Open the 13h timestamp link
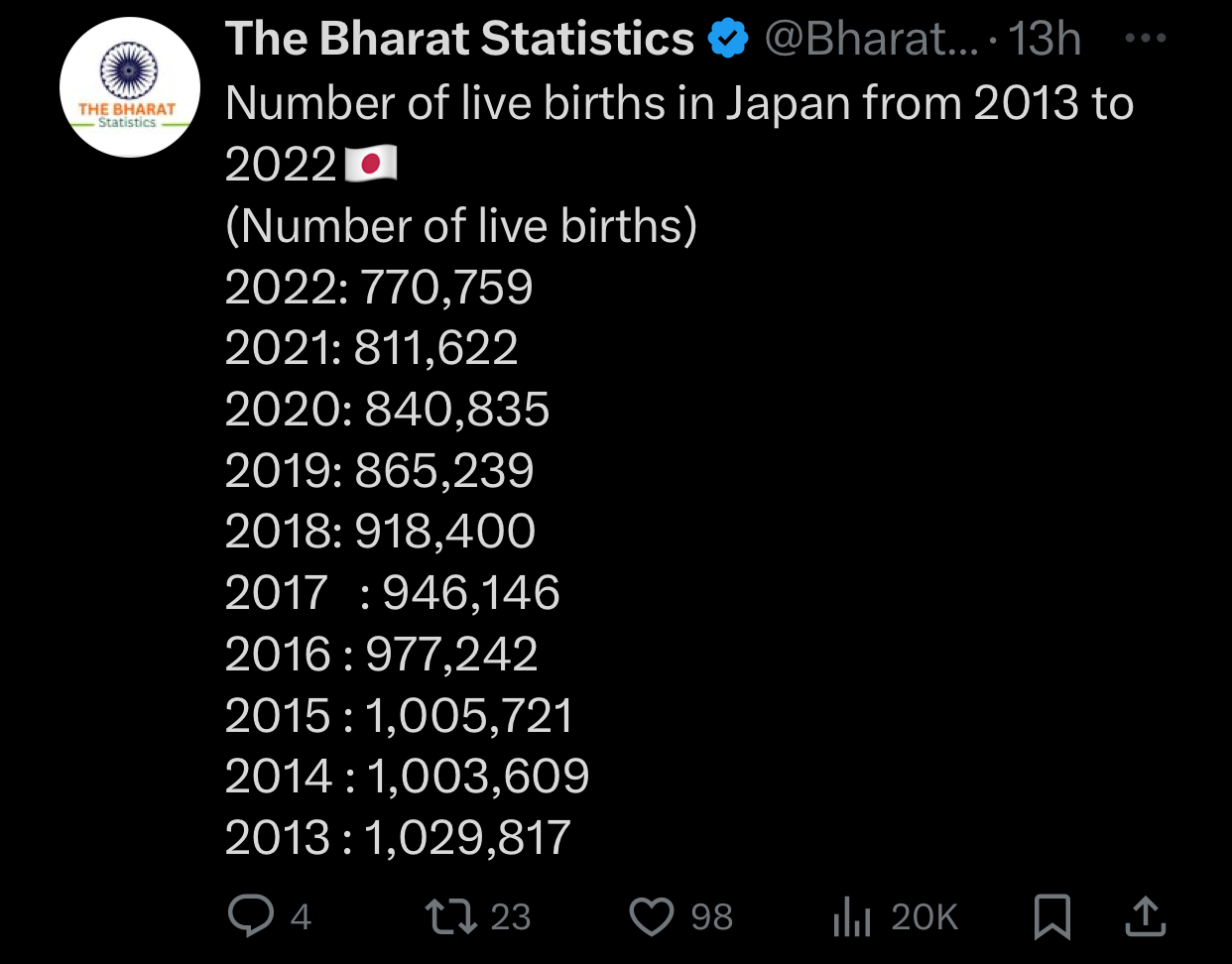The height and width of the screenshot is (964, 1232). click(1044, 40)
